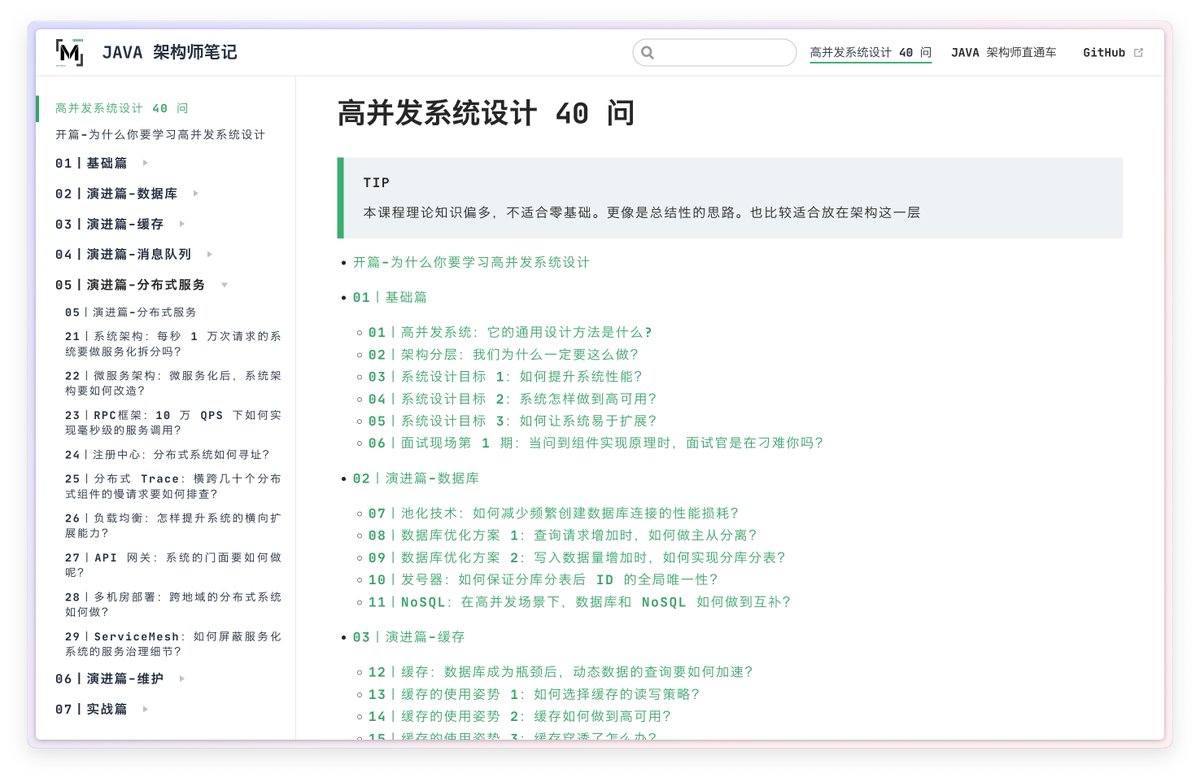Open content link 03 | 演进篇-缓存
The image size is (1200, 782).
point(409,637)
